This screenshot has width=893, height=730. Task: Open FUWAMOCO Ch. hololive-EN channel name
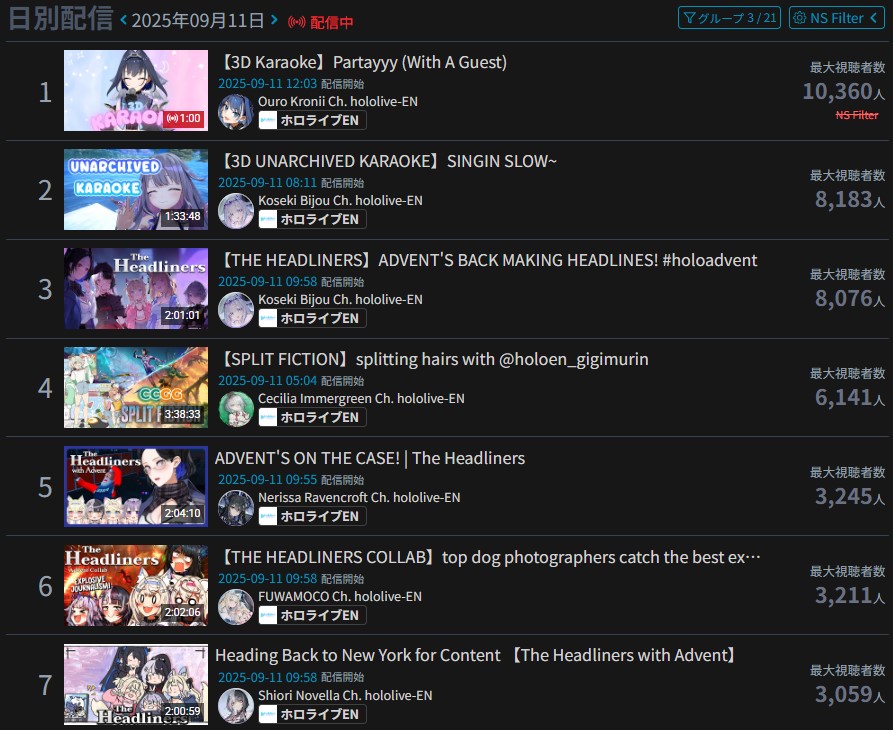point(340,597)
